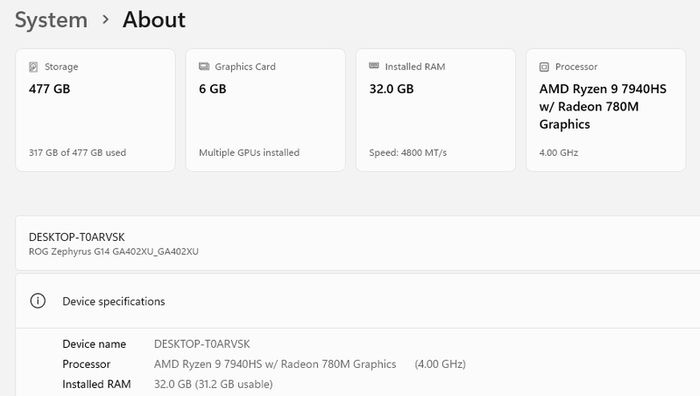Click the Graphics Card icon
Screen dimensions: 700x396
tap(204, 67)
